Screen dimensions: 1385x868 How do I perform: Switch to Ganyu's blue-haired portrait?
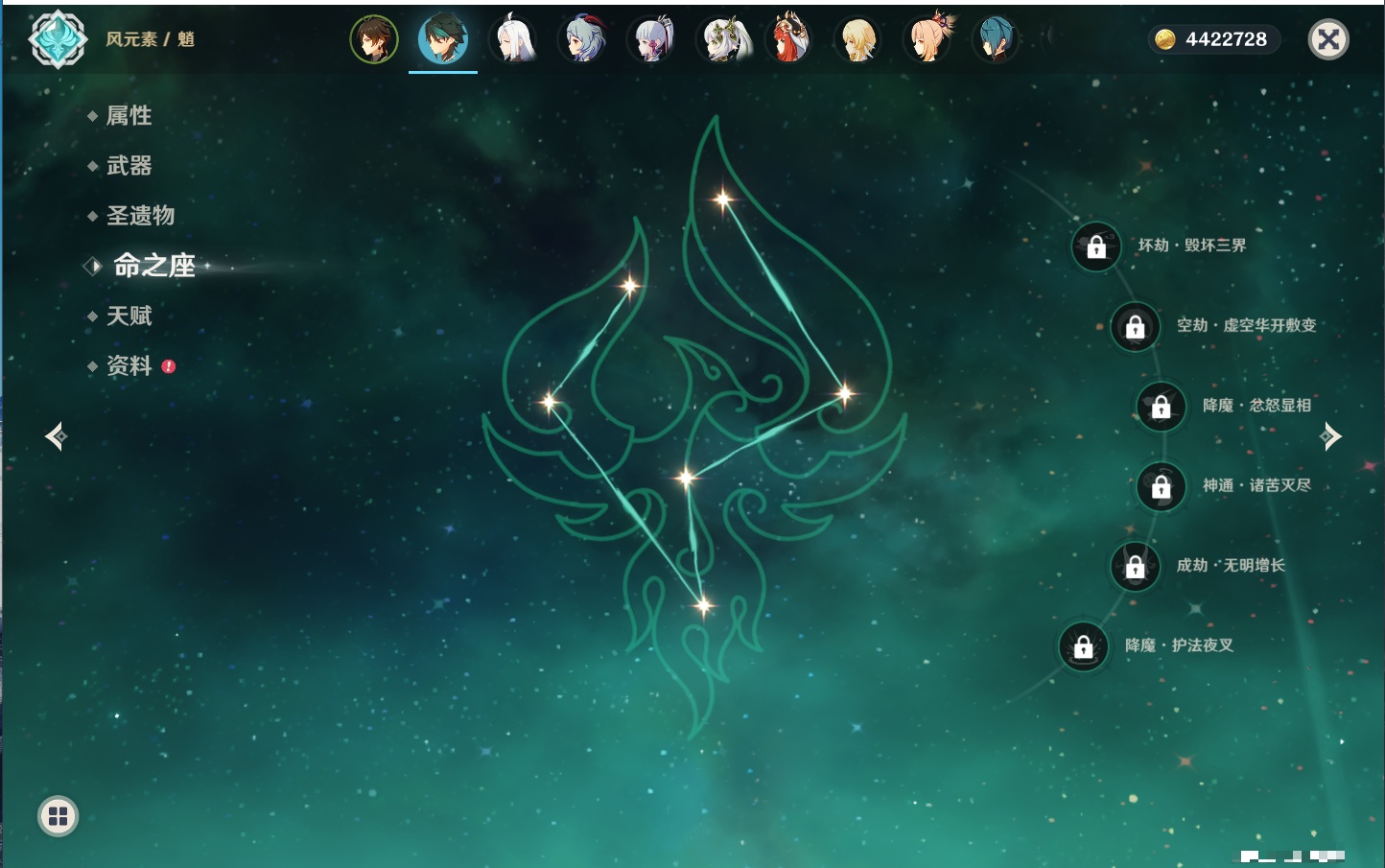(x=583, y=39)
